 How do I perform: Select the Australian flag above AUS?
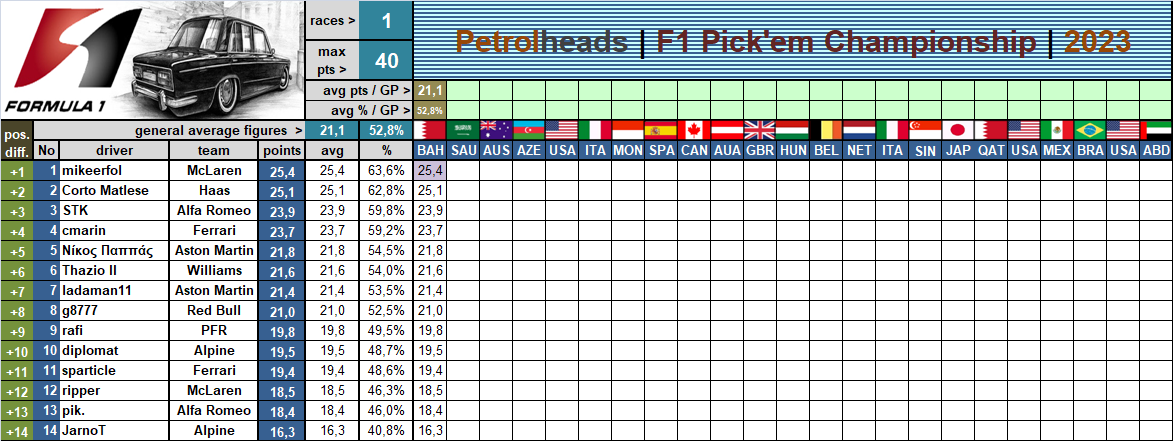(496, 130)
